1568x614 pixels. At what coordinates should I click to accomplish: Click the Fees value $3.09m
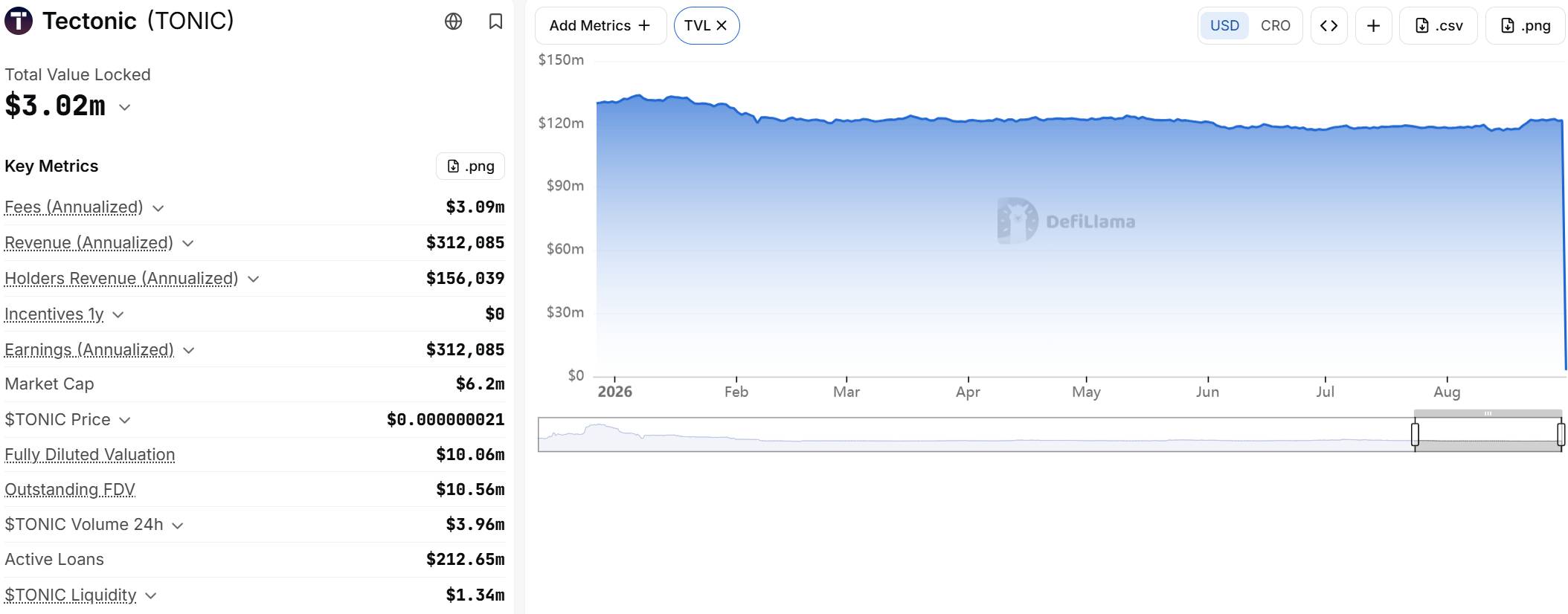tap(475, 207)
